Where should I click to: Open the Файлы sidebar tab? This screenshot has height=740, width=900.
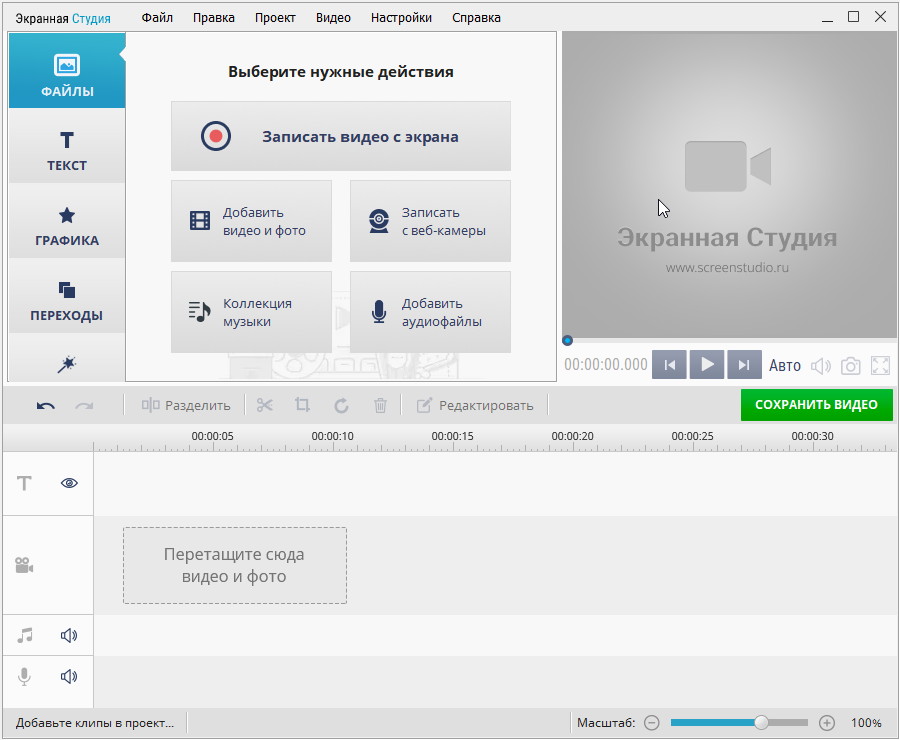click(67, 71)
